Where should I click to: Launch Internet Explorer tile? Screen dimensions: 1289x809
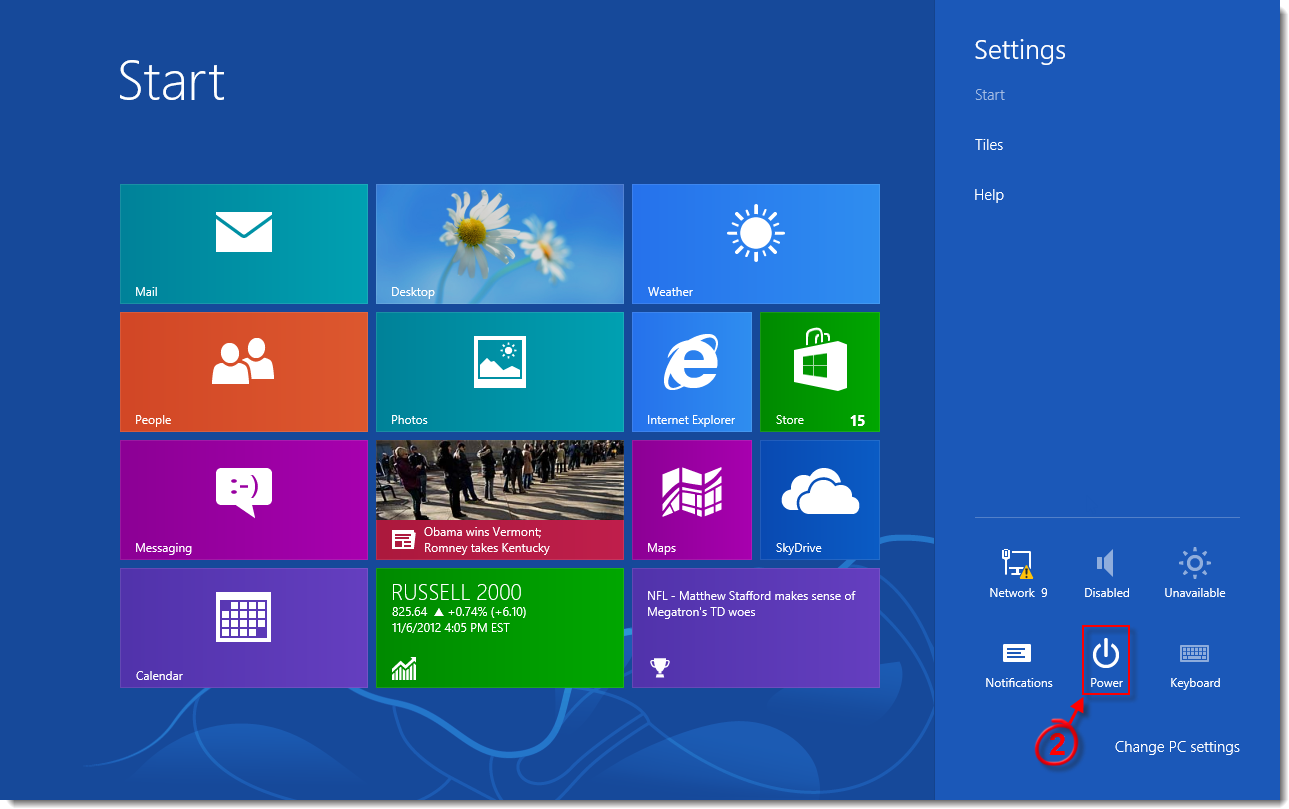(692, 372)
